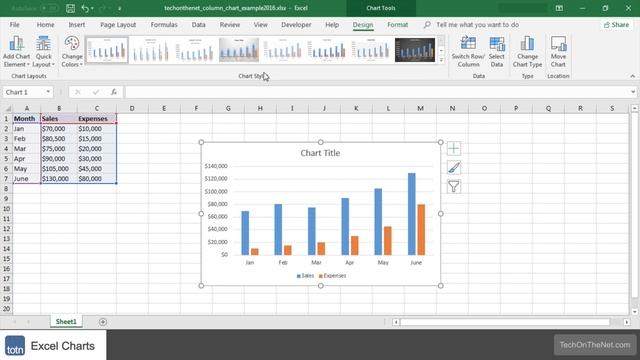
Task: Select the dark black chart style thumbnail
Action: pyautogui.click(x=415, y=50)
